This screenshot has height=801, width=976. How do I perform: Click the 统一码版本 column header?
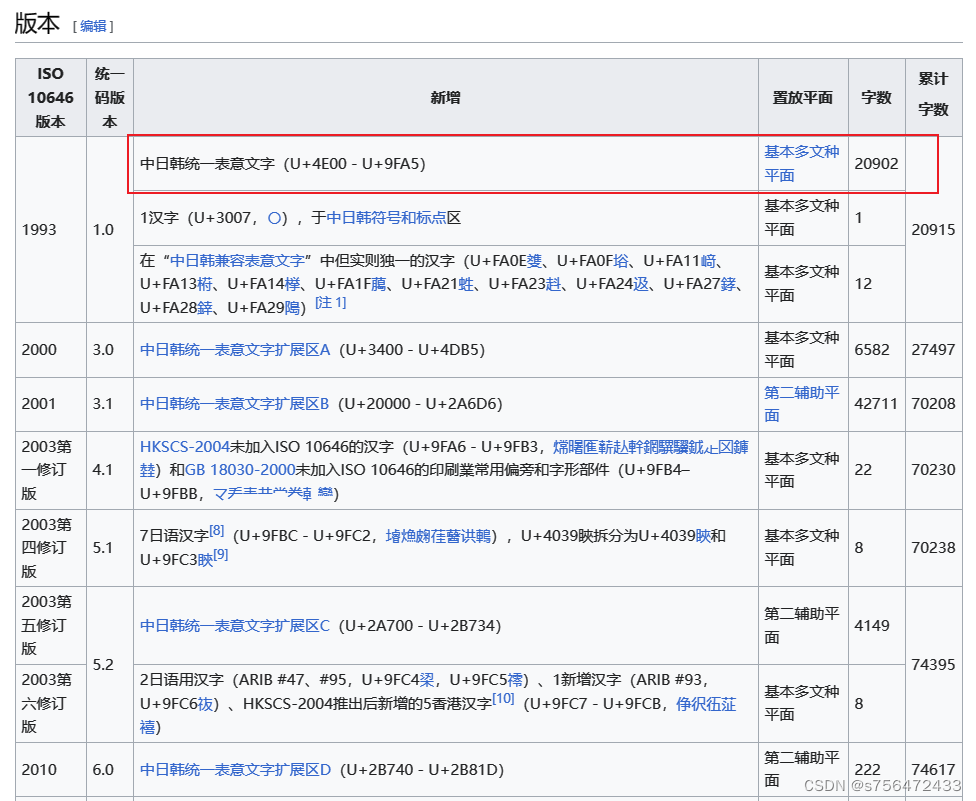[110, 98]
